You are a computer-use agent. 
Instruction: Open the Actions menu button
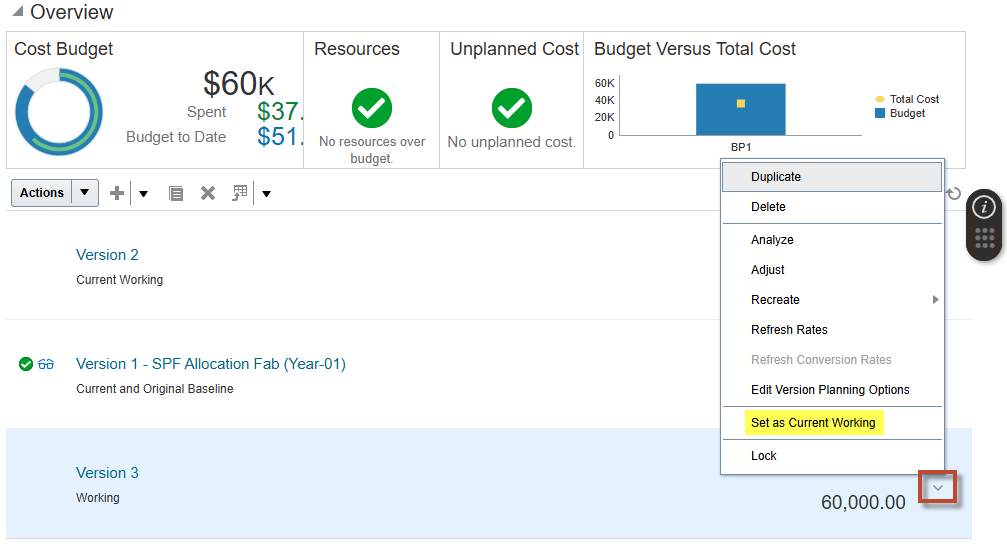pos(42,193)
